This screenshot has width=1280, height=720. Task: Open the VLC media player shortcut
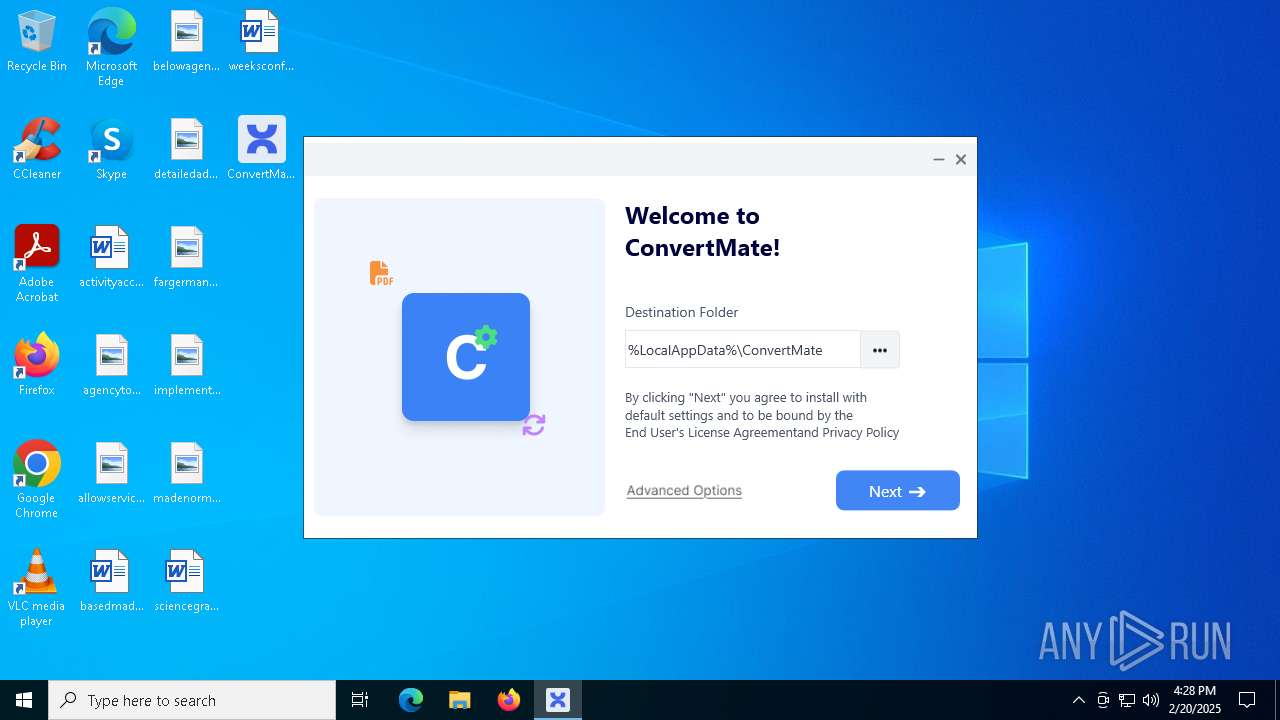point(37,587)
